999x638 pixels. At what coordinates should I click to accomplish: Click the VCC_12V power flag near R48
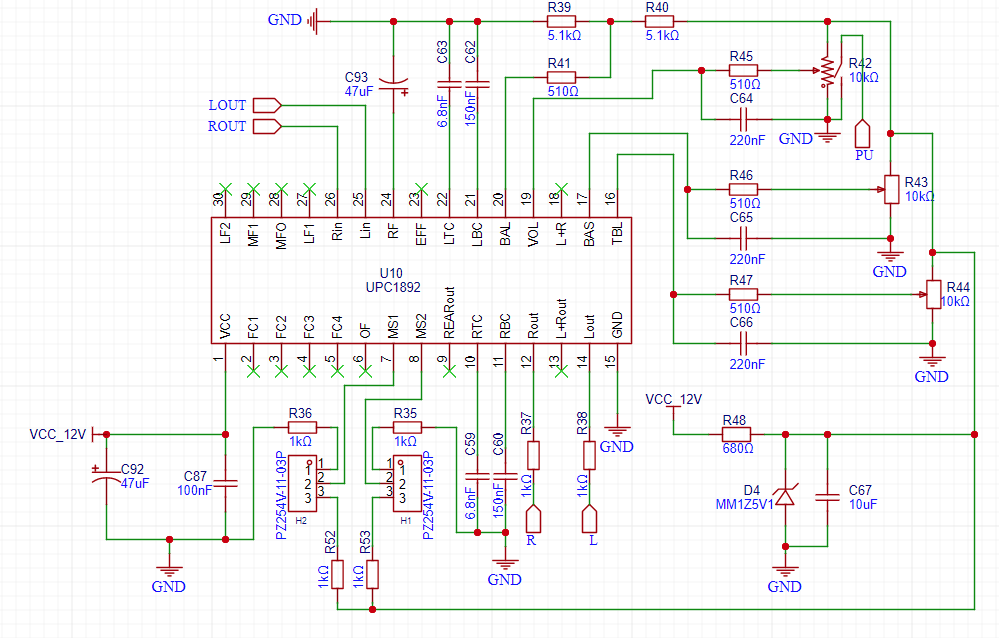673,404
